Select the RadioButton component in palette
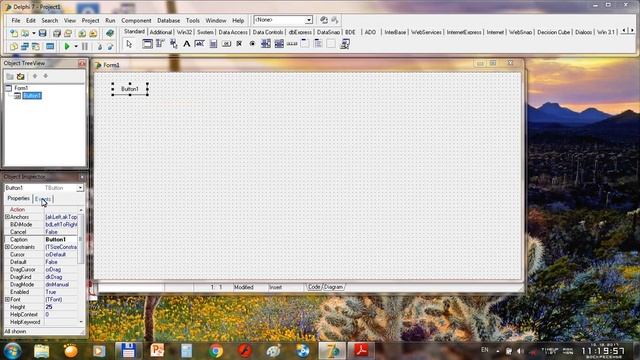Screen dimensions: 640x360 point(252,44)
